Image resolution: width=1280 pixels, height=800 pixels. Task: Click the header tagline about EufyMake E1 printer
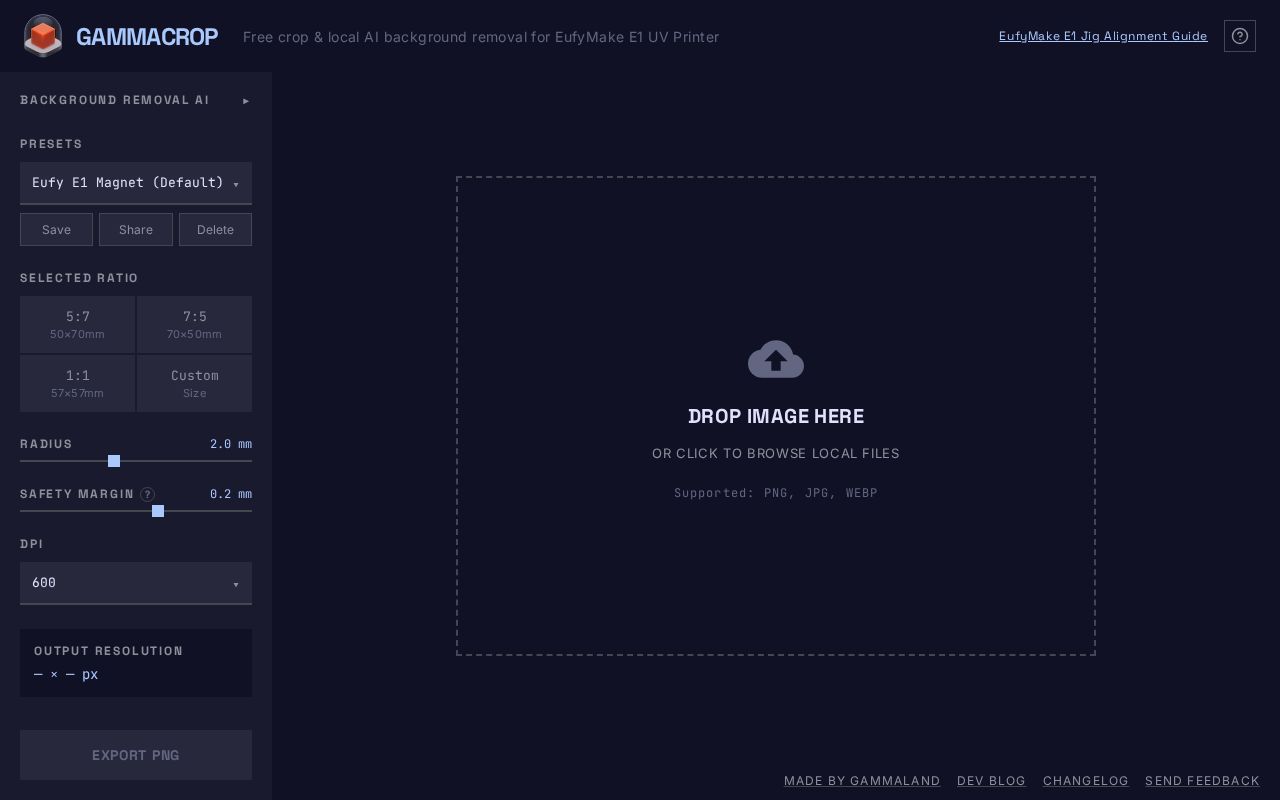(481, 37)
